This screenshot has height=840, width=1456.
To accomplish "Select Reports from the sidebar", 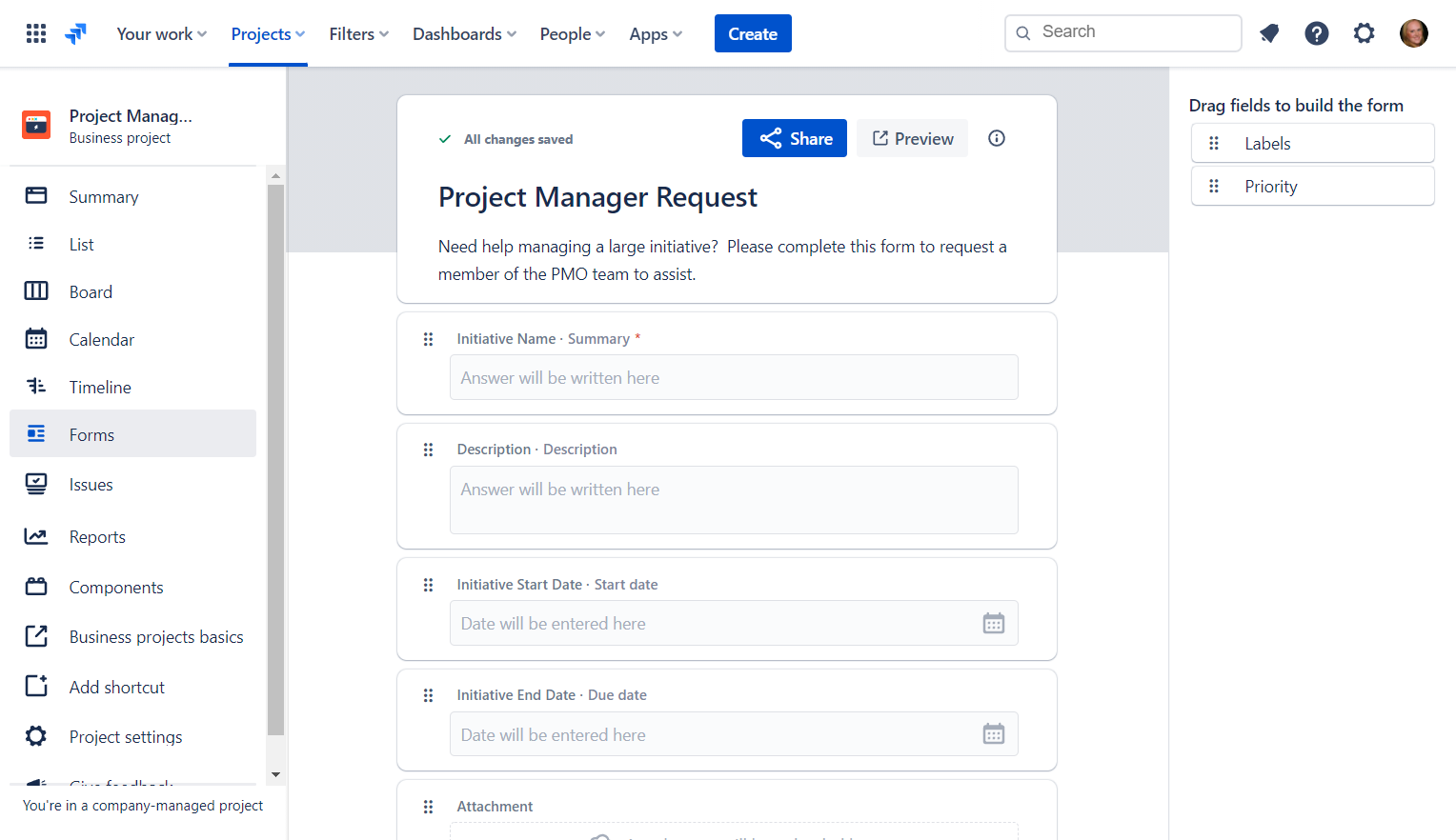I will pyautogui.click(x=97, y=537).
